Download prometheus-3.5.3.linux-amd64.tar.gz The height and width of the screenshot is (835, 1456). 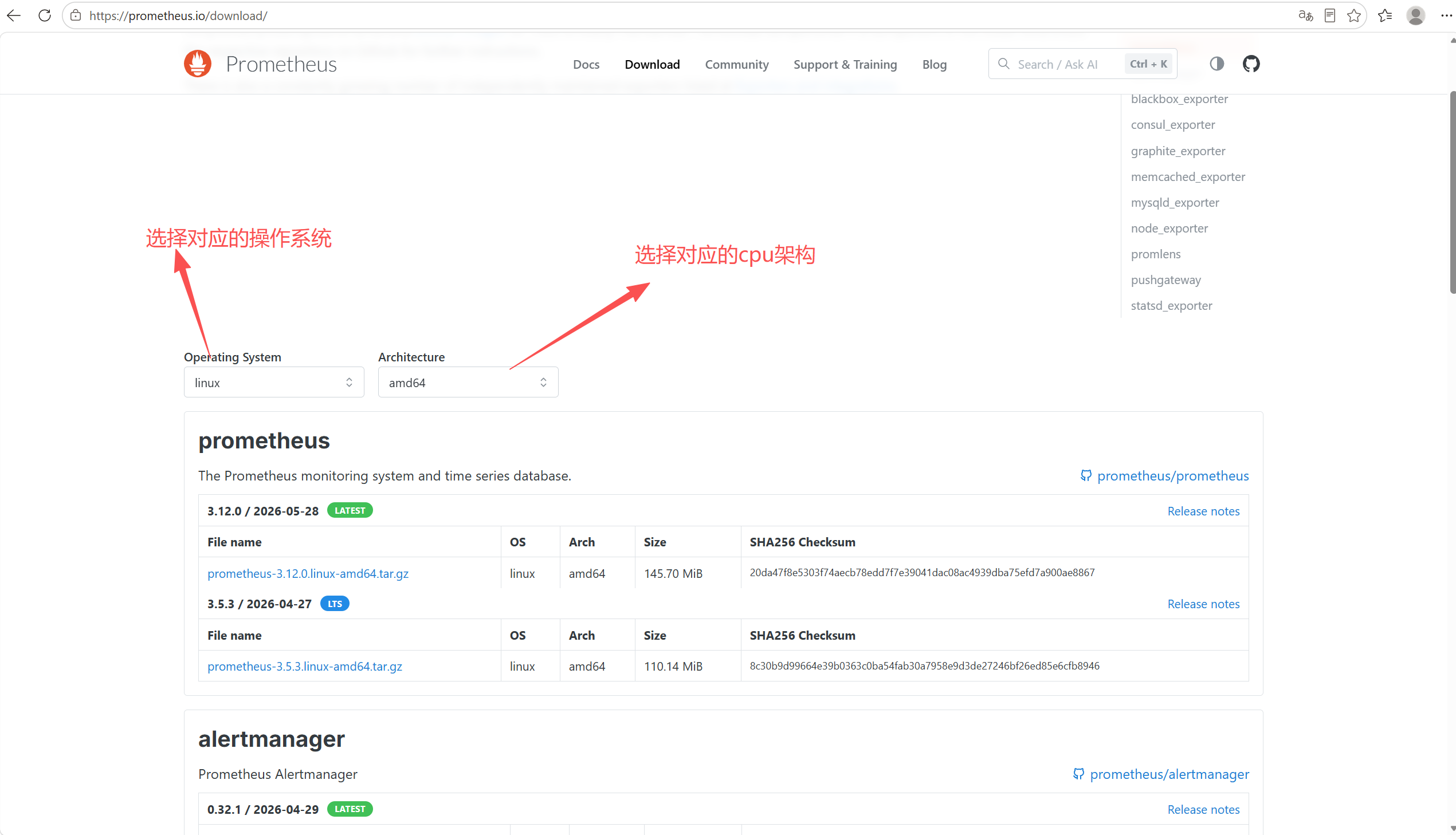coord(305,667)
